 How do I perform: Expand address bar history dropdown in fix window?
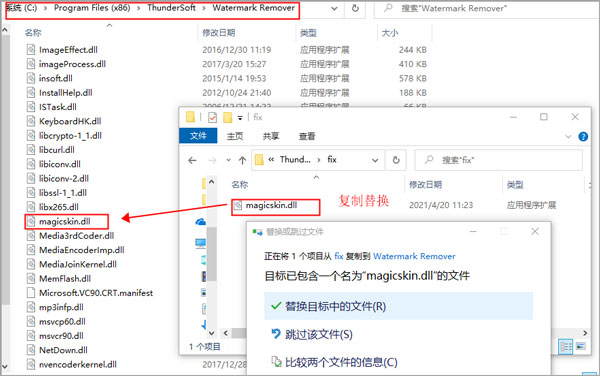(x=375, y=160)
